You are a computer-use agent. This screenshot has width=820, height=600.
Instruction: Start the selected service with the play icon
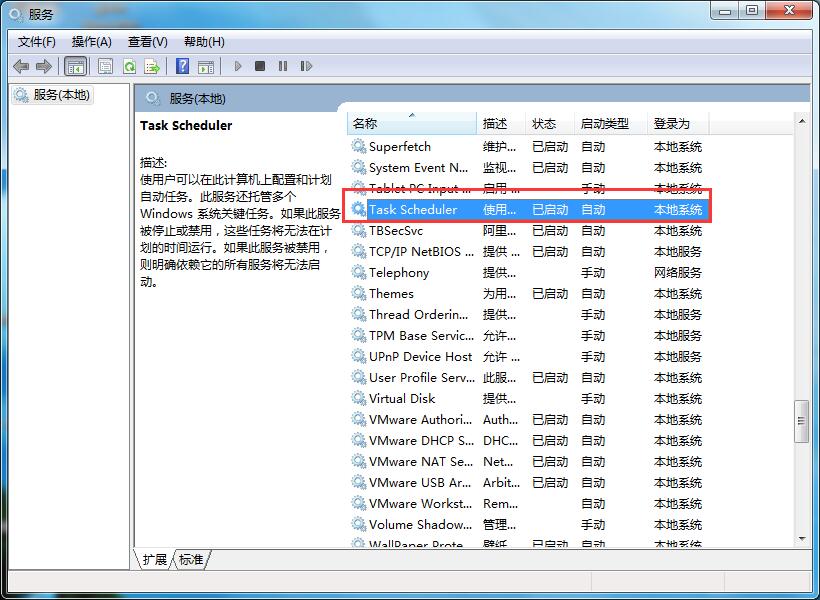point(237,66)
